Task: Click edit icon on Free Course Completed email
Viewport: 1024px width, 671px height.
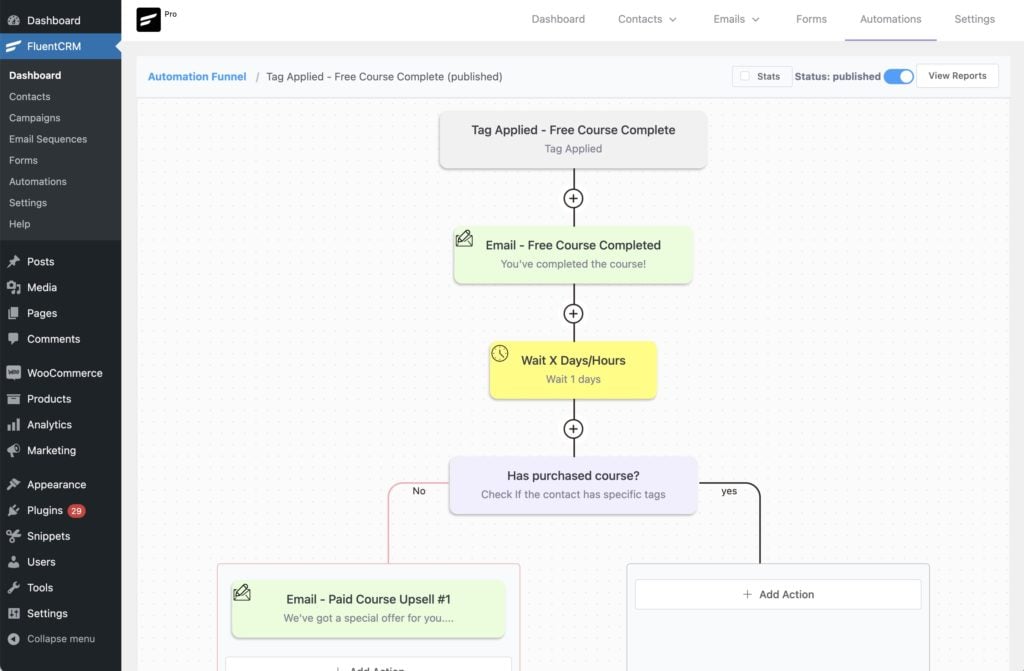Action: 464,238
